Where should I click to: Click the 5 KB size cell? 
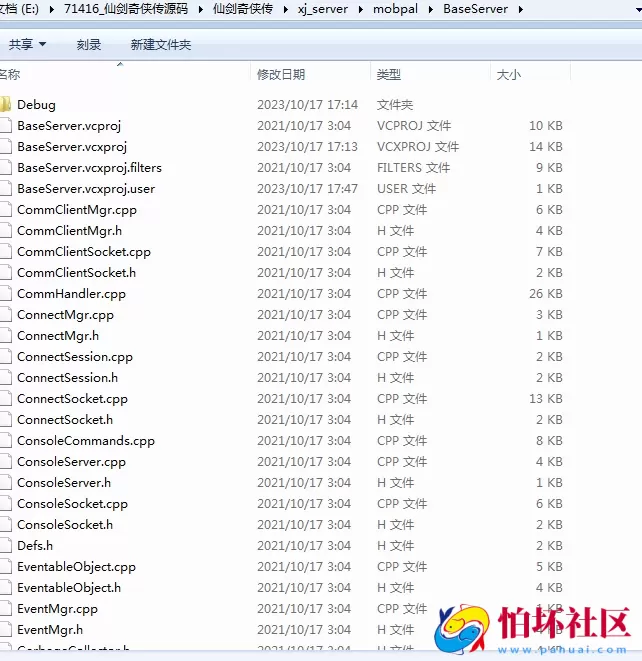549,567
